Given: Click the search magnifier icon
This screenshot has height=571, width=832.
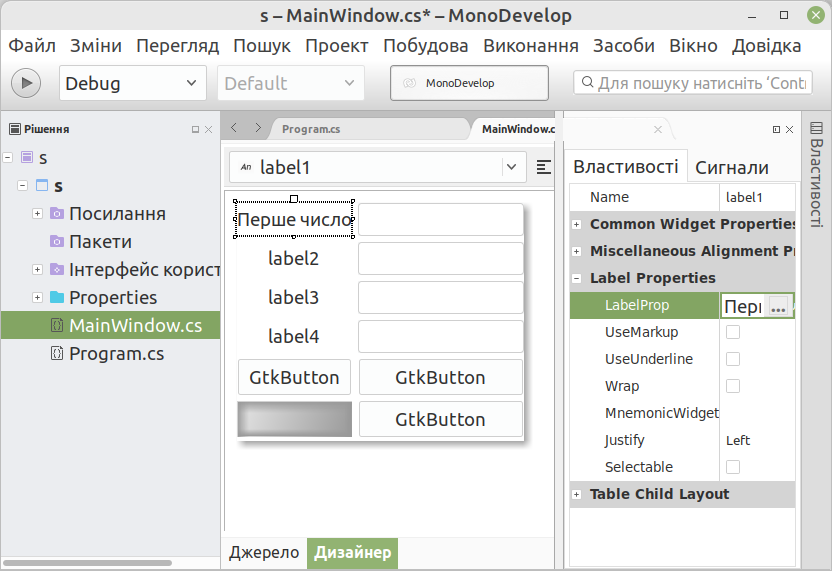Looking at the screenshot, I should pyautogui.click(x=587, y=82).
